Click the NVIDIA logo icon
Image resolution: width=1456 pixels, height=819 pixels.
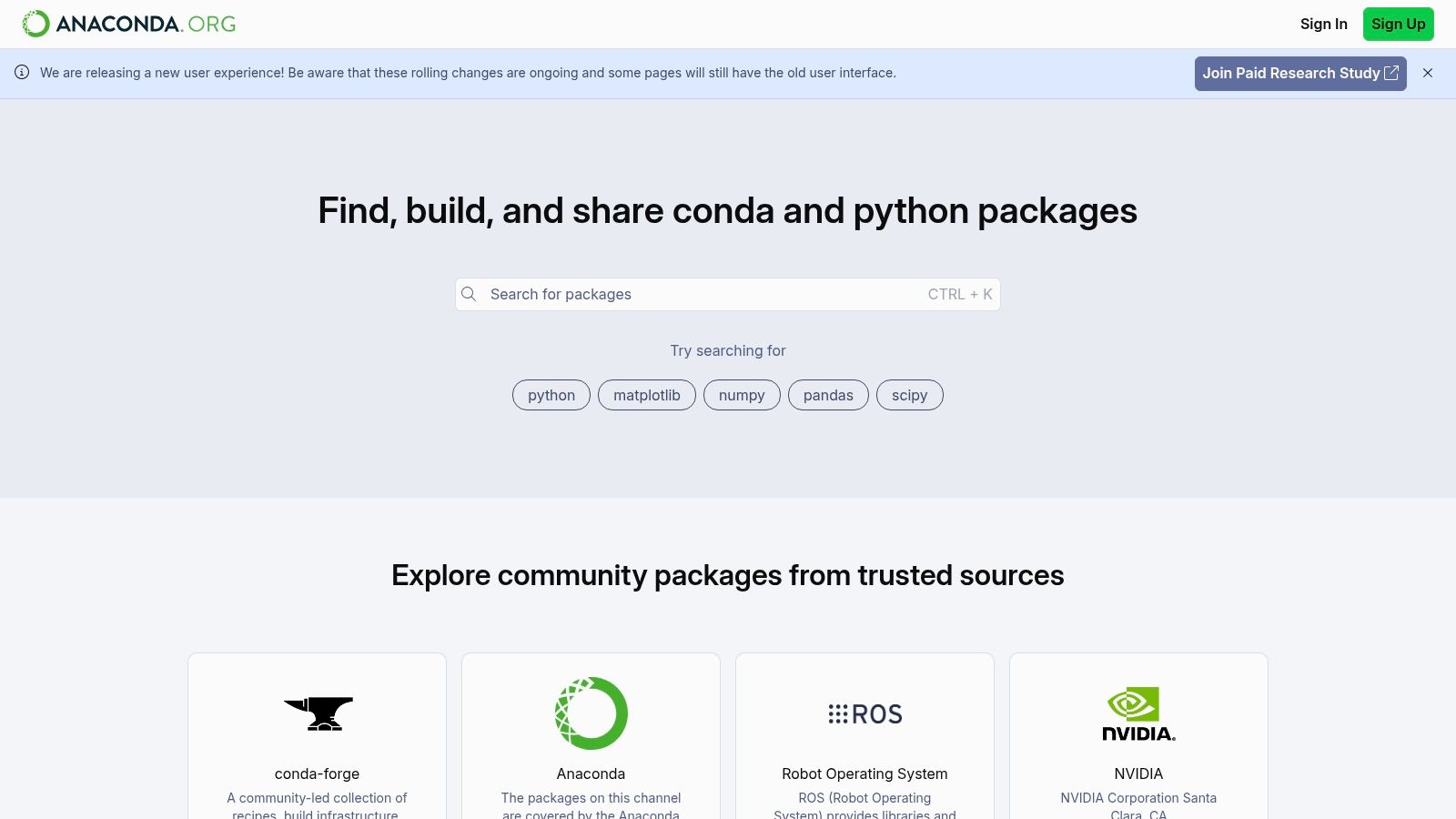pos(1138,713)
